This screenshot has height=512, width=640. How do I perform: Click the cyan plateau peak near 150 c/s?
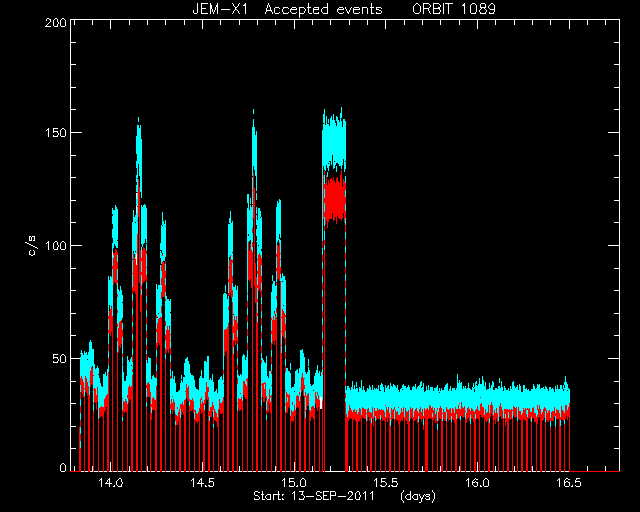click(x=334, y=139)
